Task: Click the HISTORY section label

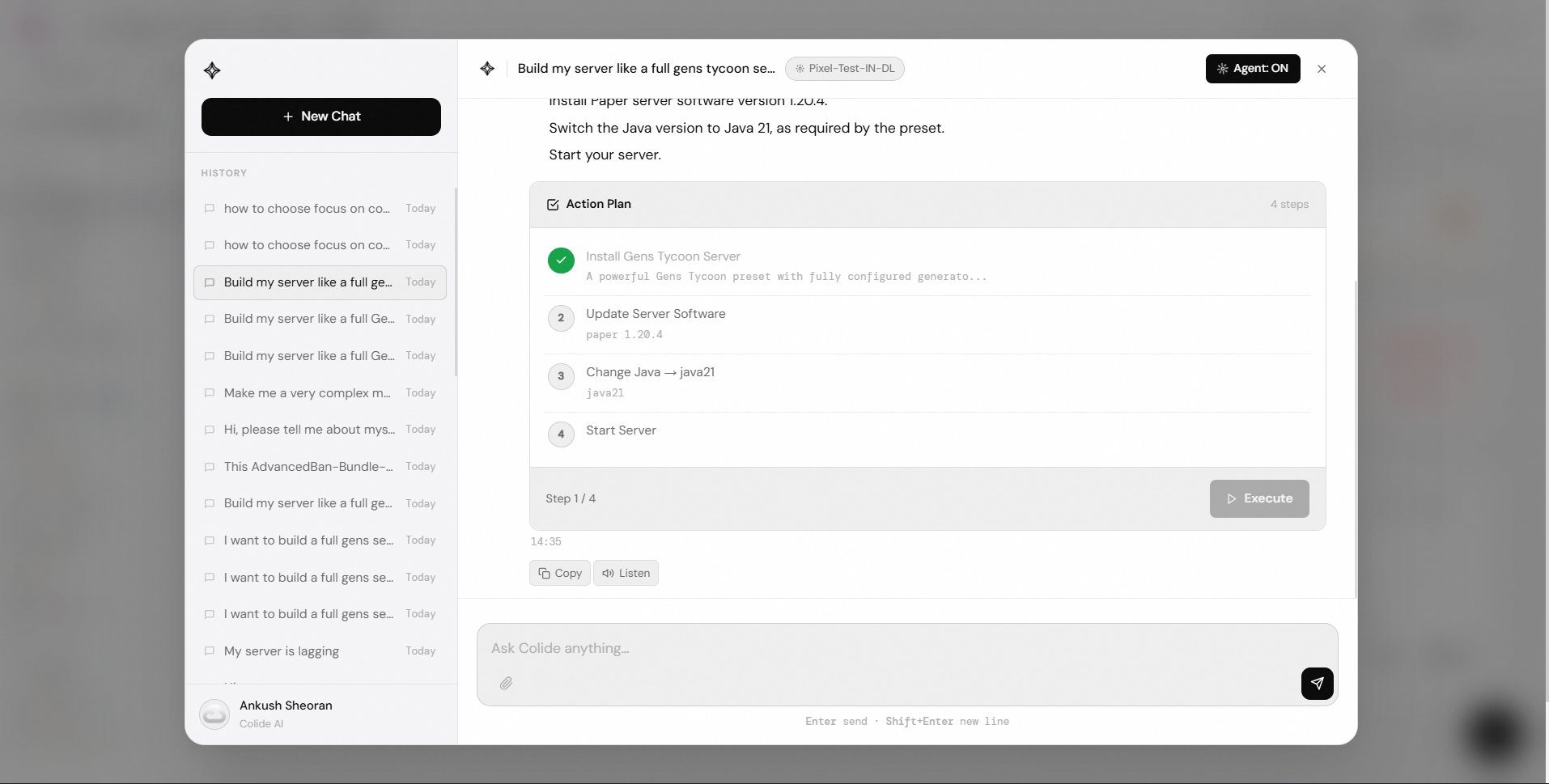Action: pos(224,173)
